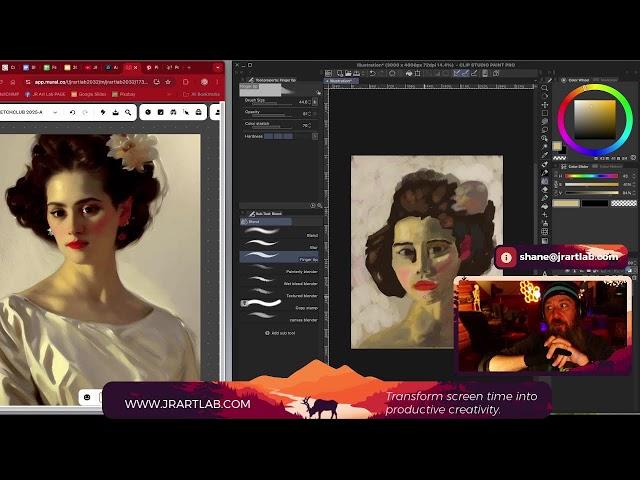
Task: Select the Copy stamp sub tool
Action: point(280,305)
